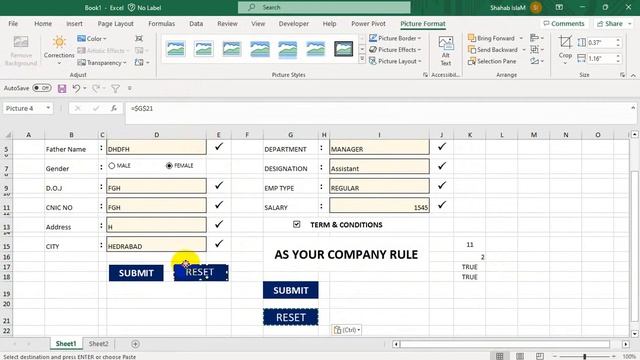Click Send Backward icon
The width and height of the screenshot is (640, 360).
[x=472, y=49]
